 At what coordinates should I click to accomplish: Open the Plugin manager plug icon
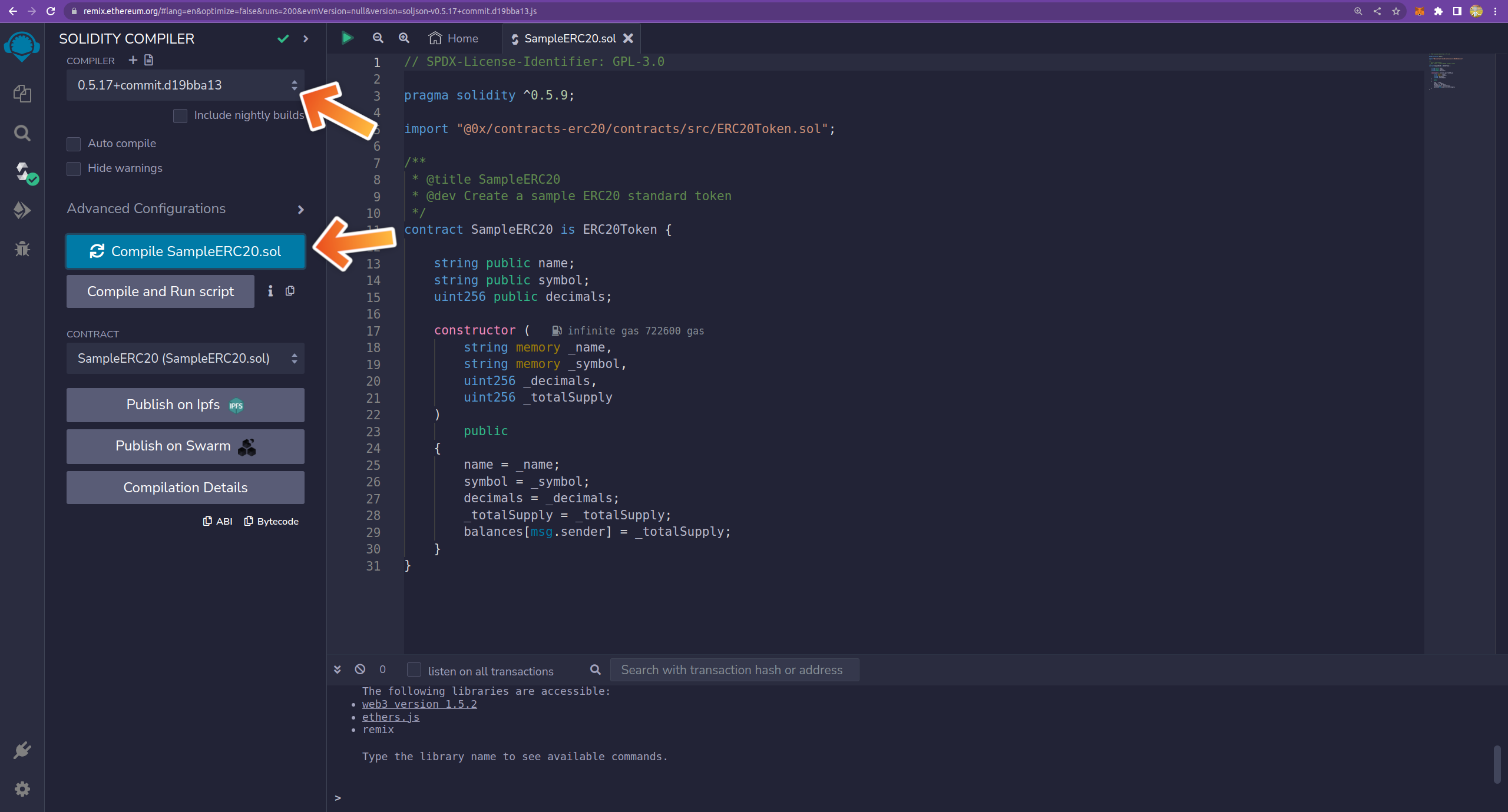point(22,750)
